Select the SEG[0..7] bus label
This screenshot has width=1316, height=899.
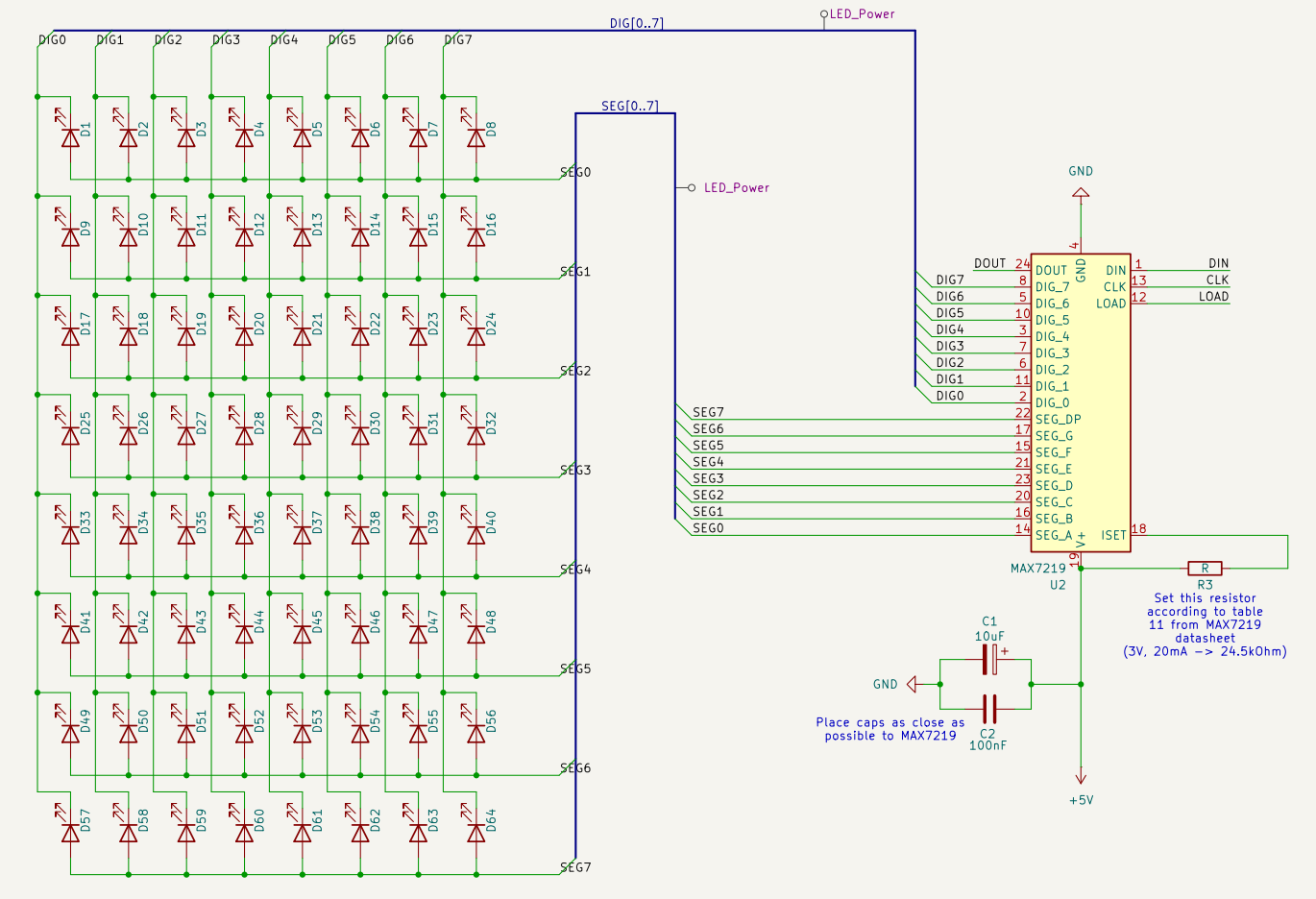(x=629, y=106)
